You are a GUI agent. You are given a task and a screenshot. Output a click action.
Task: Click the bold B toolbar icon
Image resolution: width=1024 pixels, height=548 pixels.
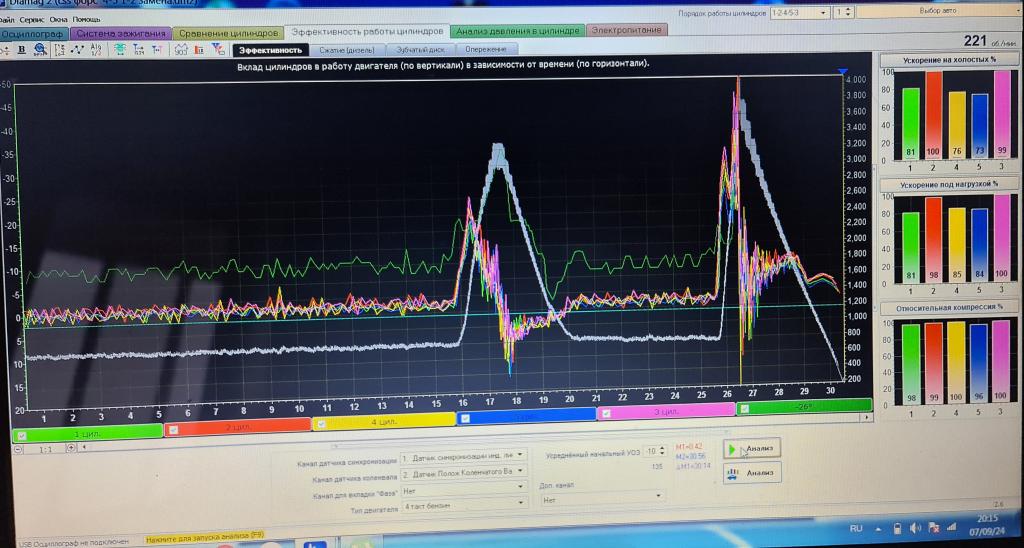pyautogui.click(x=21, y=49)
